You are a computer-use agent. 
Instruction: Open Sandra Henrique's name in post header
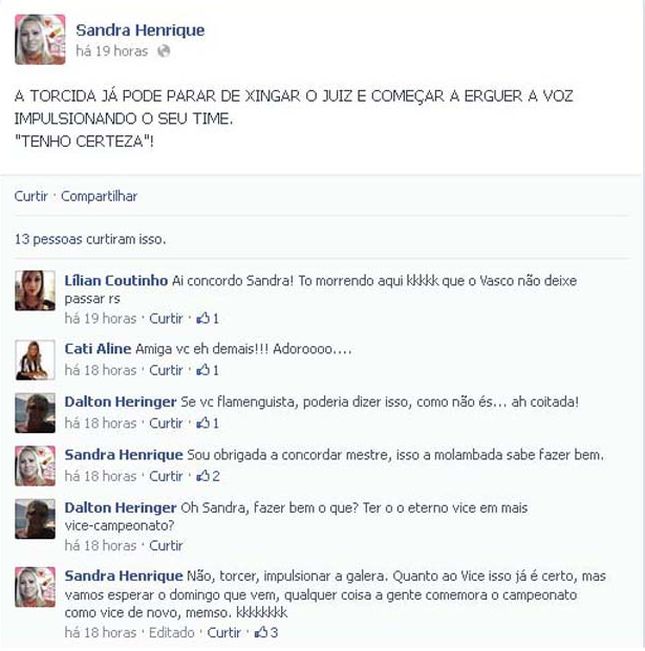pyautogui.click(x=140, y=30)
